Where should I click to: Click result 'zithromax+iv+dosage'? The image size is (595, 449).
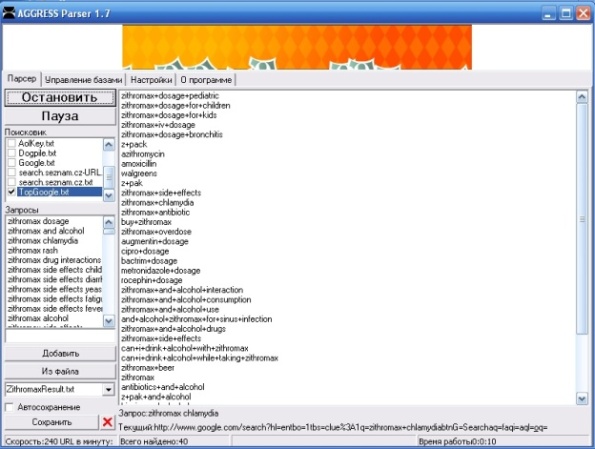pyautogui.click(x=158, y=125)
